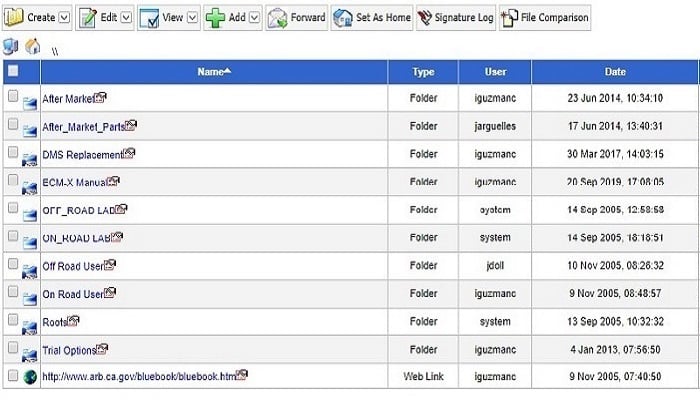Expand the Create dropdown arrow
The width and height of the screenshot is (700, 400).
(x=64, y=18)
